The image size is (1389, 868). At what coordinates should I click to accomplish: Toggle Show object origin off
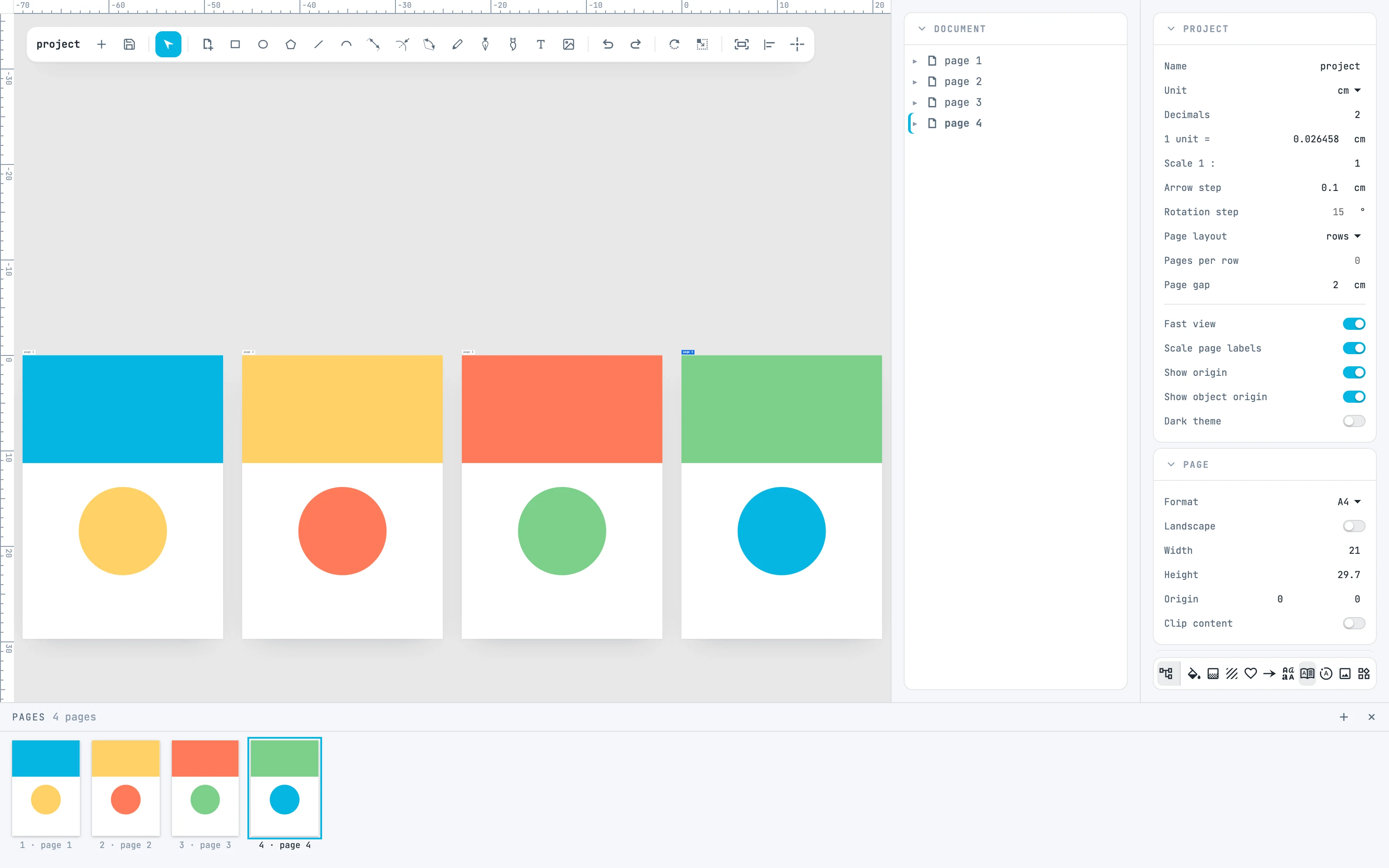coord(1354,397)
